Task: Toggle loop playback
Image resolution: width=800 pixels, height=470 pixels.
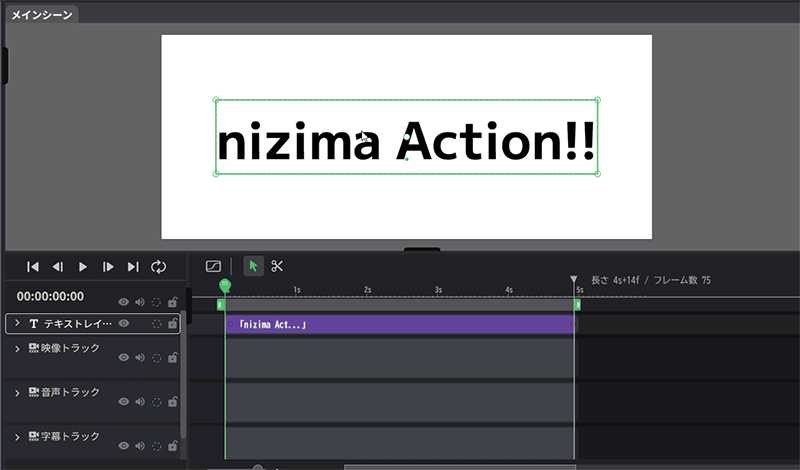Action: click(158, 267)
